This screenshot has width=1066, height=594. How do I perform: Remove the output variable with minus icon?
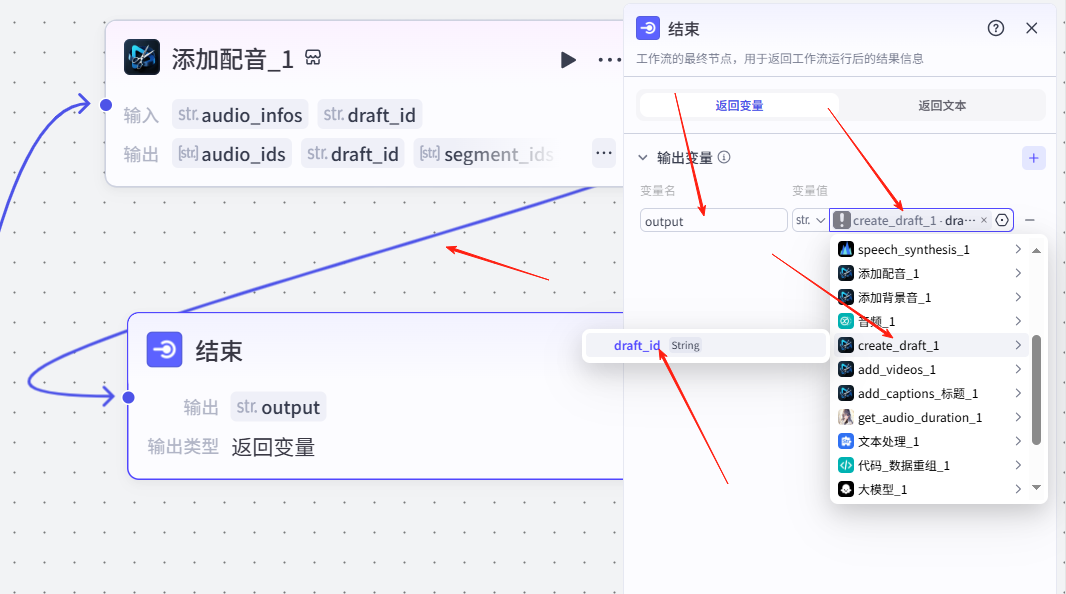point(1030,220)
